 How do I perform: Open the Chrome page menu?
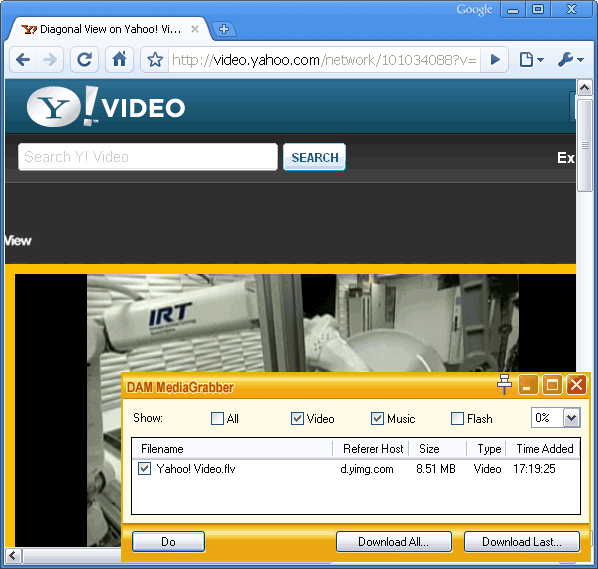[x=531, y=59]
